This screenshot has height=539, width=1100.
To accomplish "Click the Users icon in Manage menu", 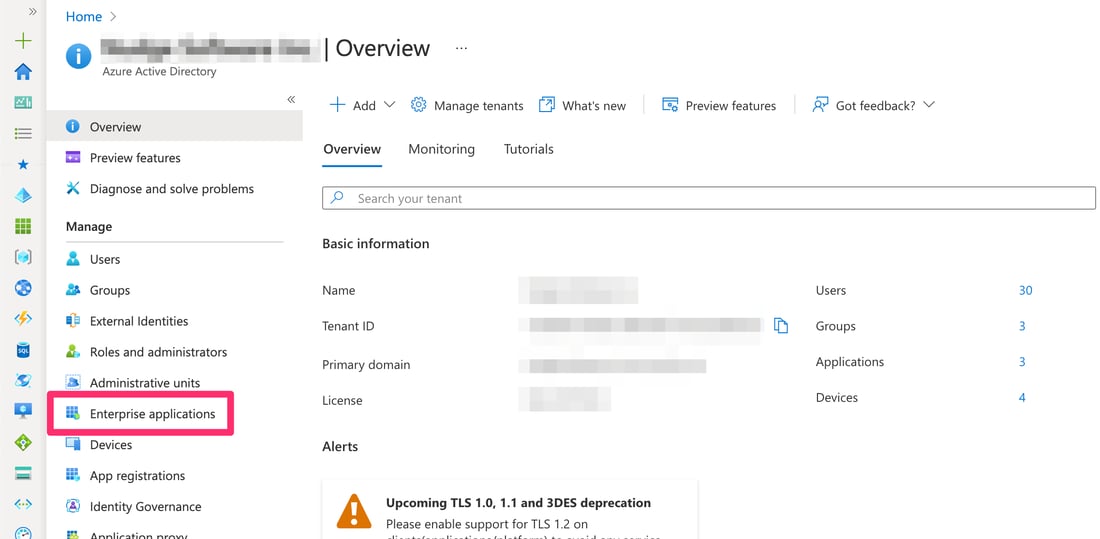I will [72, 259].
